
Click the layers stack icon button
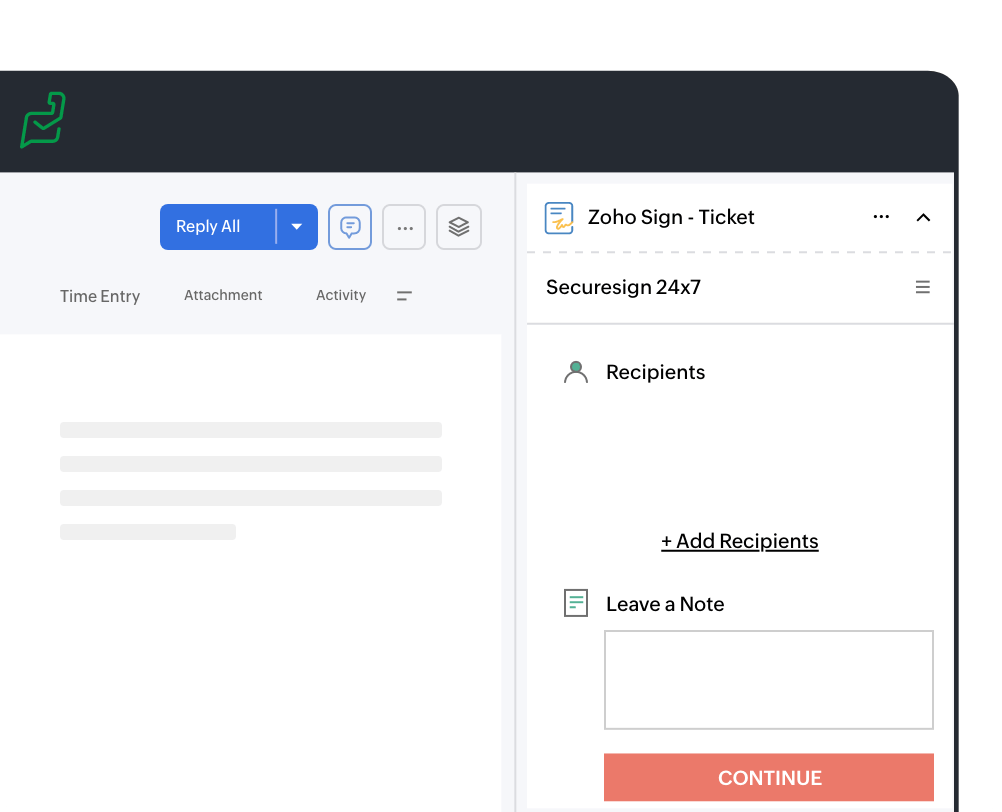[x=459, y=227]
